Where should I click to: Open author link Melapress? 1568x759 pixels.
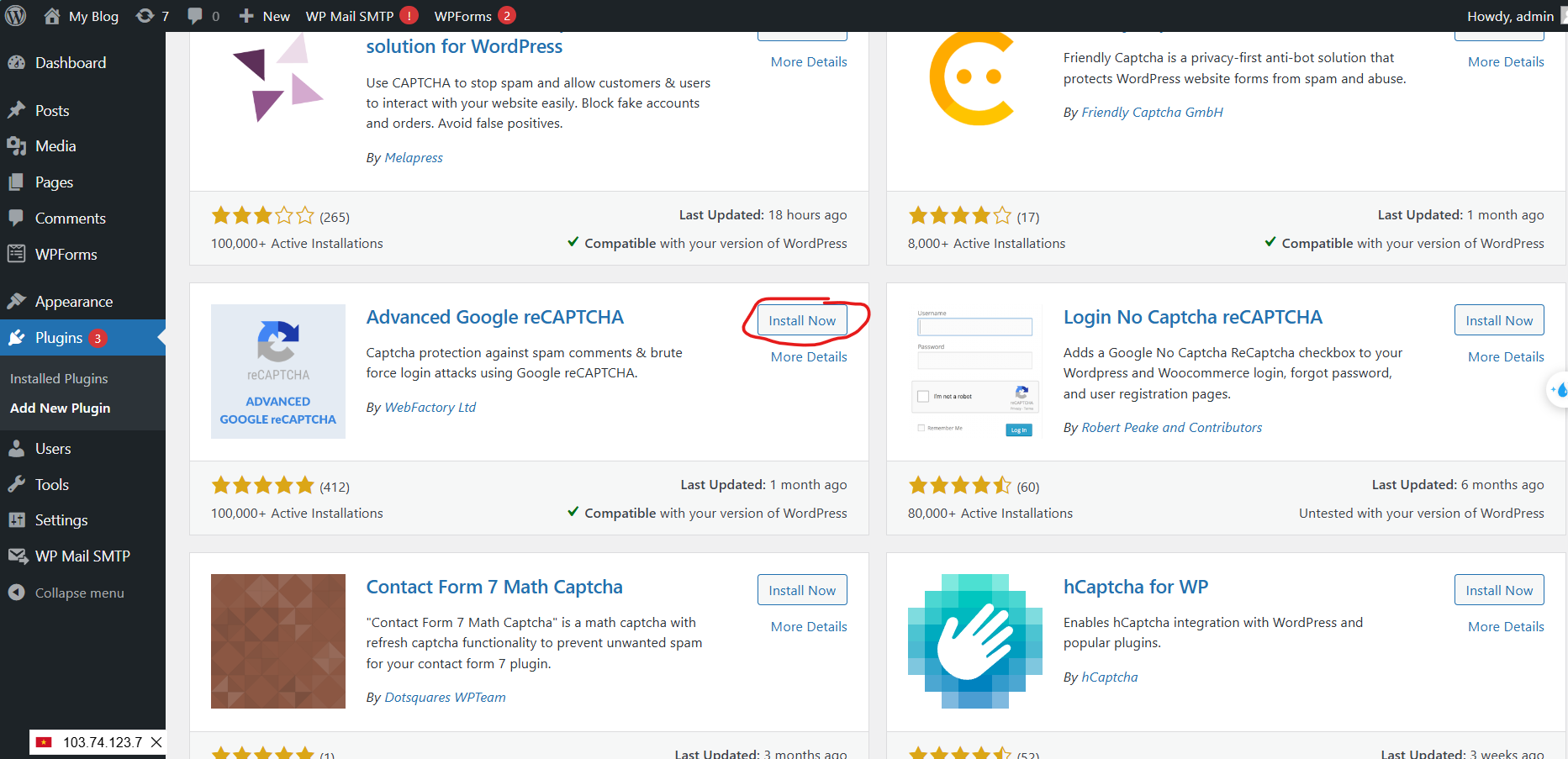(x=414, y=158)
